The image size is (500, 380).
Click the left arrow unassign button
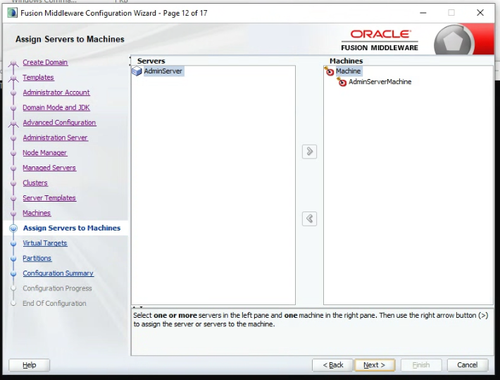click(309, 219)
